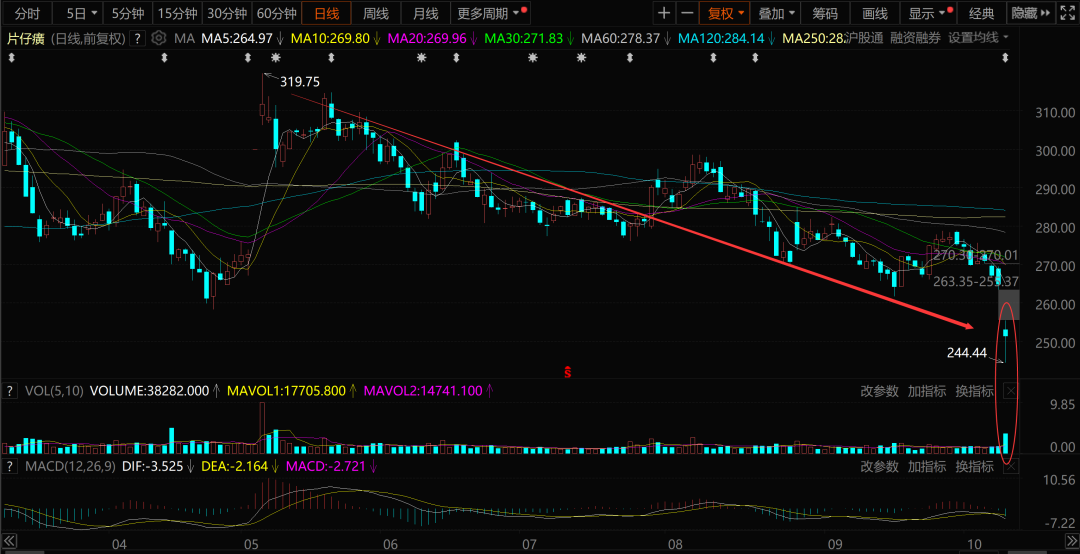The image size is (1080, 554).
Task: Hide the side panel with 隐藏 button
Action: pyautogui.click(x=1031, y=13)
